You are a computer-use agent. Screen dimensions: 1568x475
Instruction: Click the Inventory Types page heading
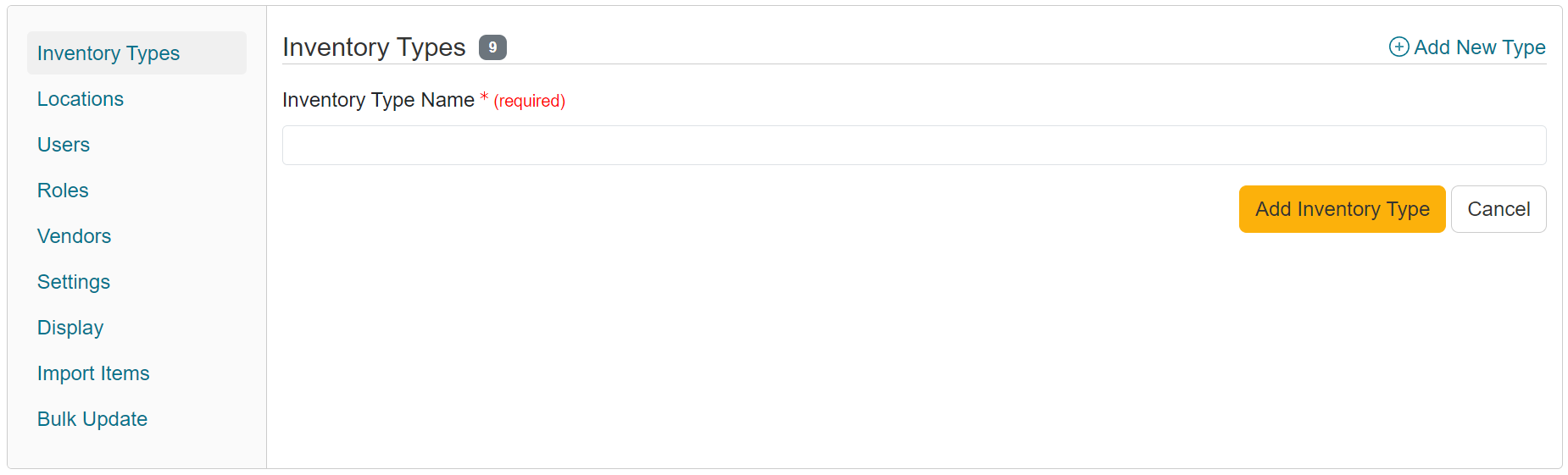[x=374, y=47]
